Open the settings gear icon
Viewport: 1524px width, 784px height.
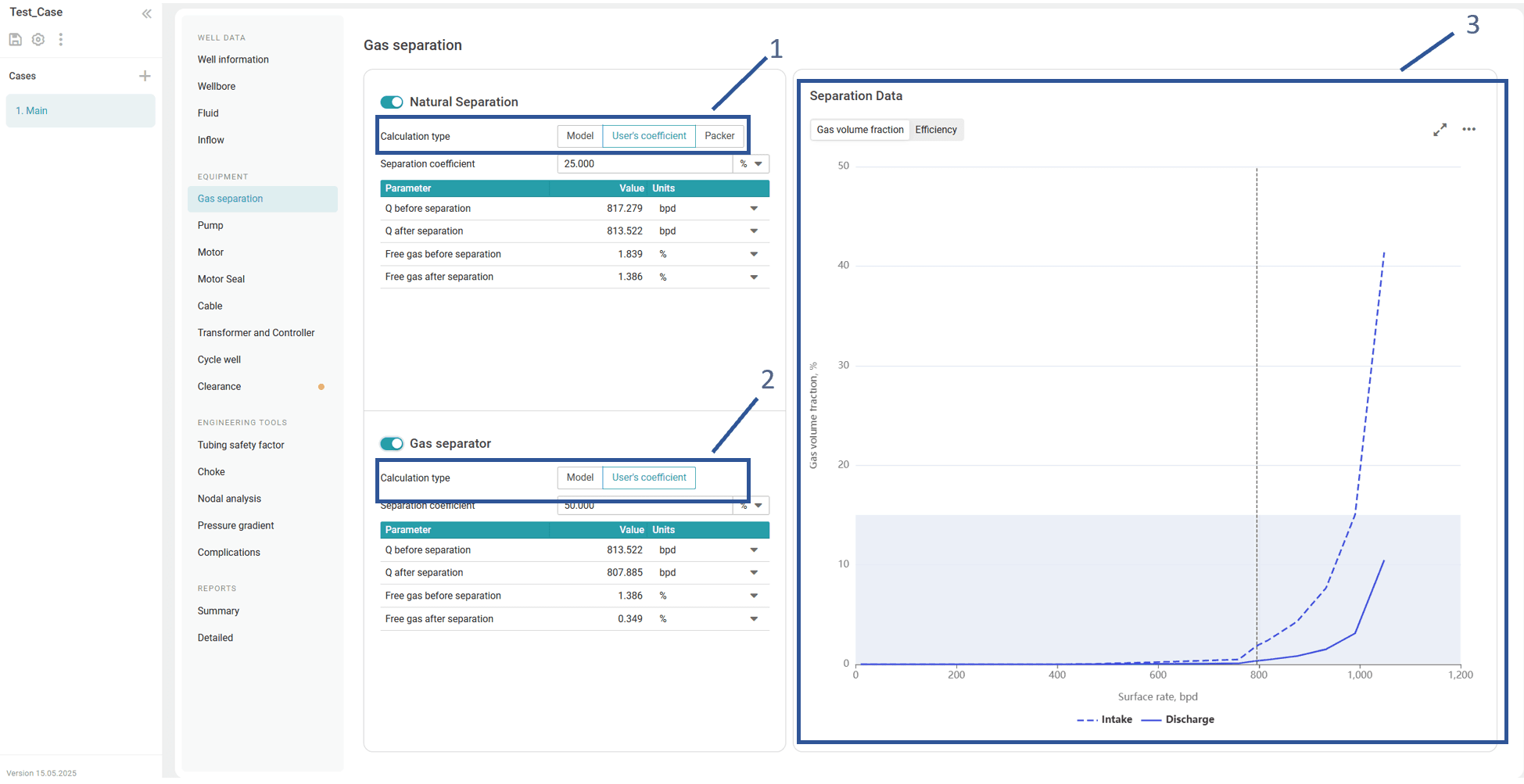38,39
